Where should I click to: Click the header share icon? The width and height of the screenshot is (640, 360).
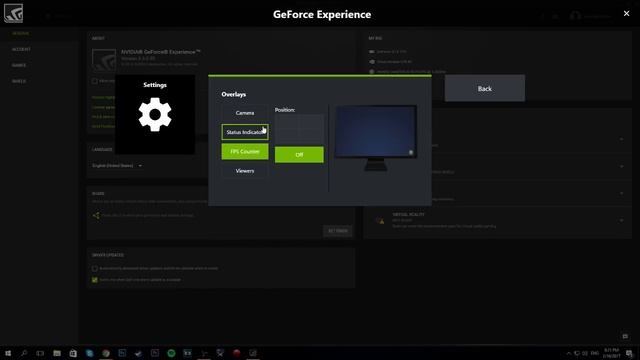coord(542,16)
